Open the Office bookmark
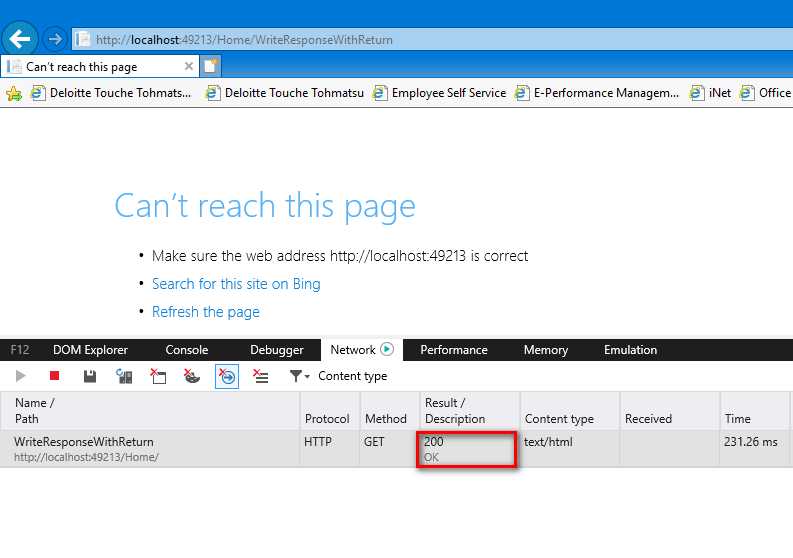This screenshot has width=793, height=558. [x=765, y=93]
